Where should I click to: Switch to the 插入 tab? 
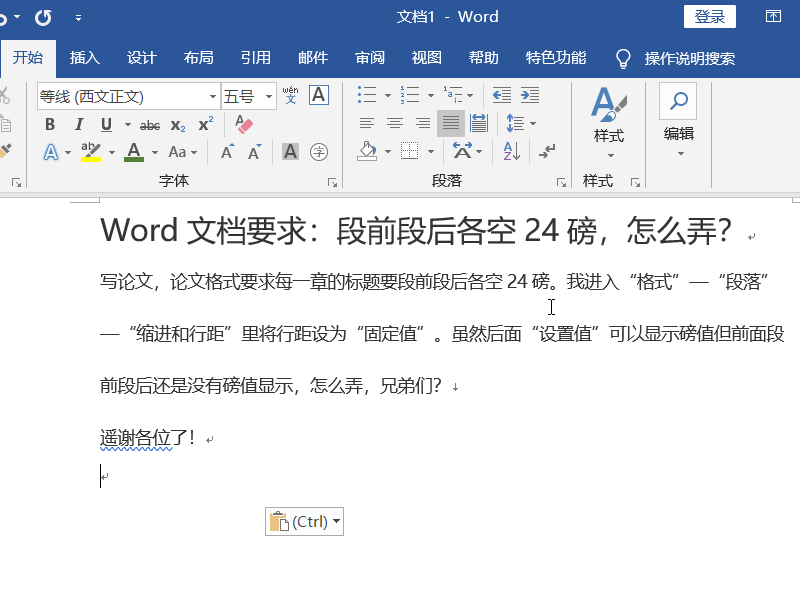(85, 58)
